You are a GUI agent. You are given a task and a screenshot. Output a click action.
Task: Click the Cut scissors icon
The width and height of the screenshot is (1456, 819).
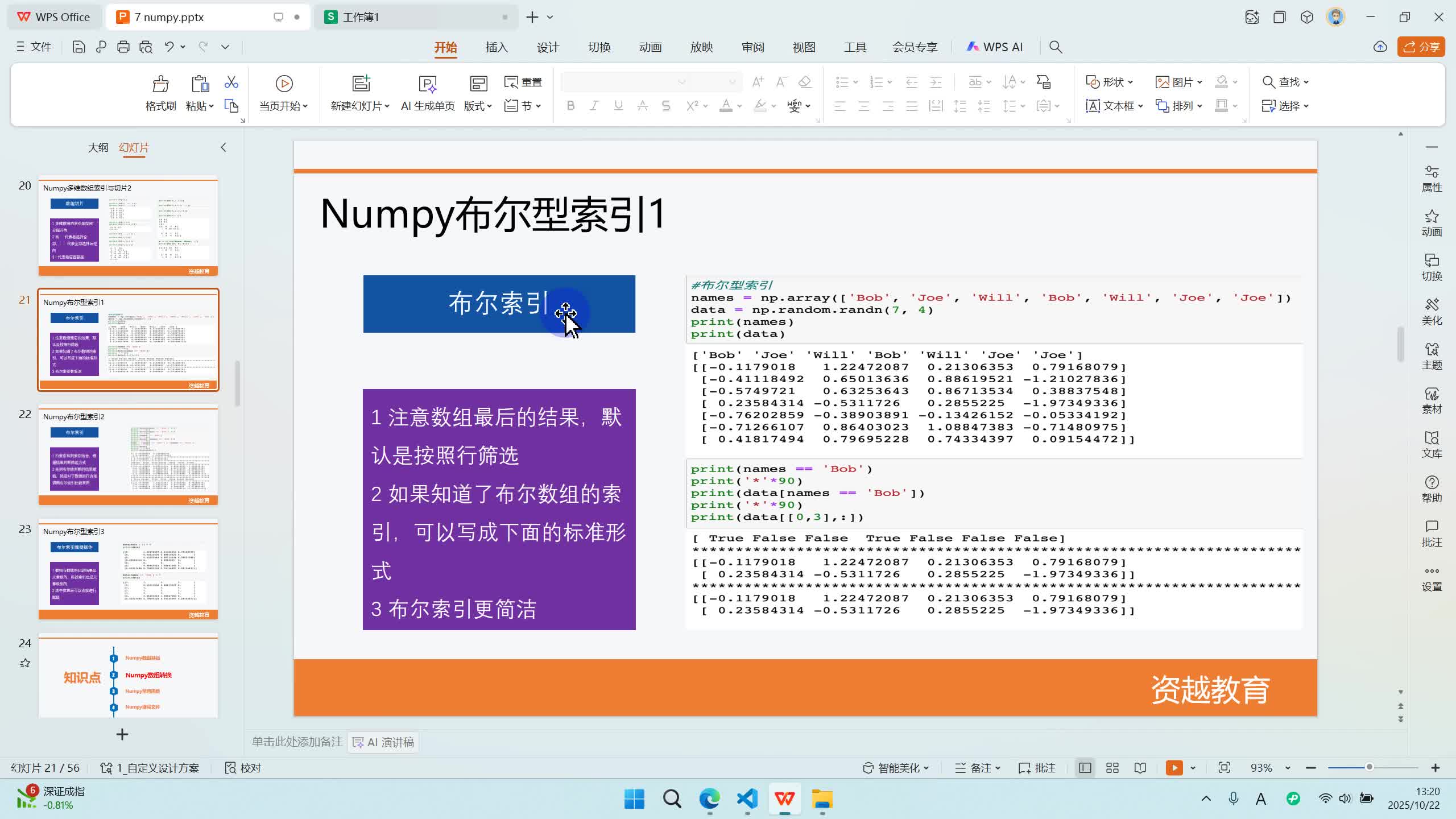pyautogui.click(x=231, y=82)
